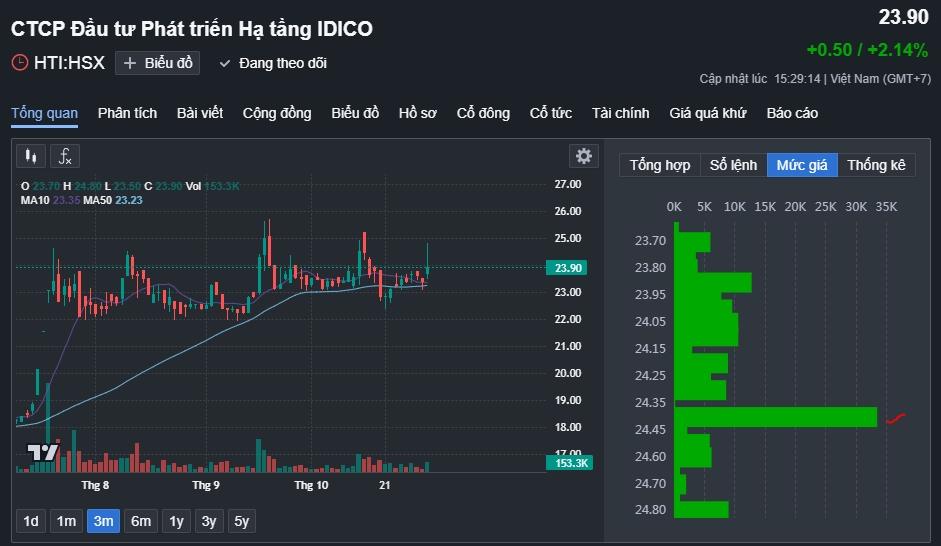This screenshot has width=941, height=546.
Task: Click the '+ Biểu đồ' button
Action: (x=158, y=63)
